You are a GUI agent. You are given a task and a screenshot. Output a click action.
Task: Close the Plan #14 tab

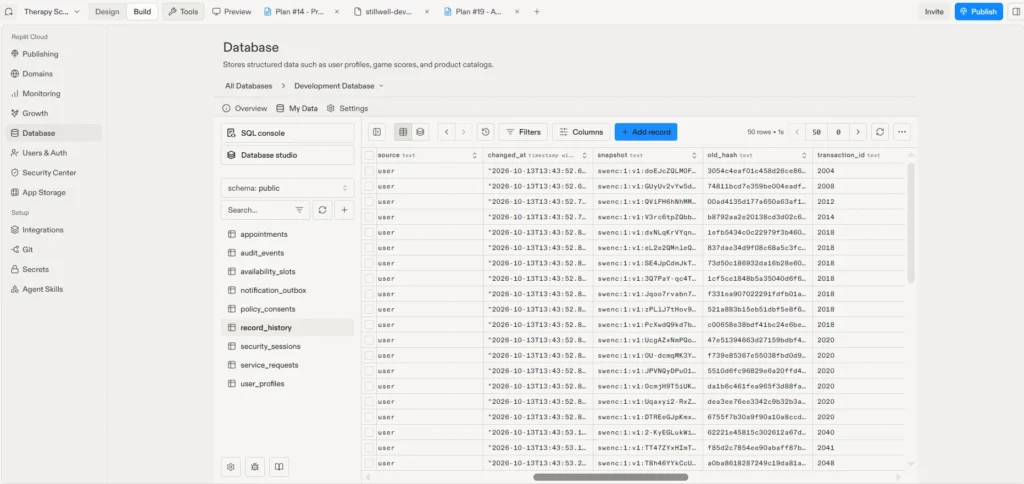337,12
